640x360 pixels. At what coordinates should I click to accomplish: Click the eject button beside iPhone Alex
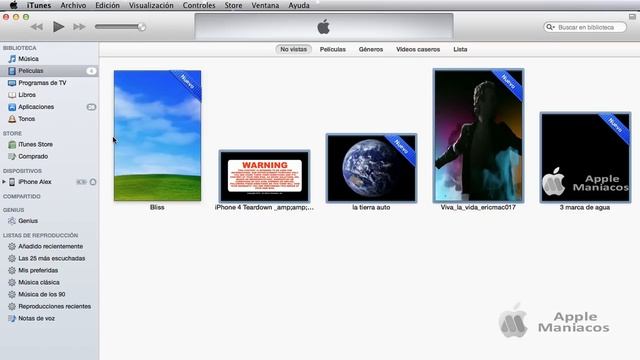pos(93,182)
